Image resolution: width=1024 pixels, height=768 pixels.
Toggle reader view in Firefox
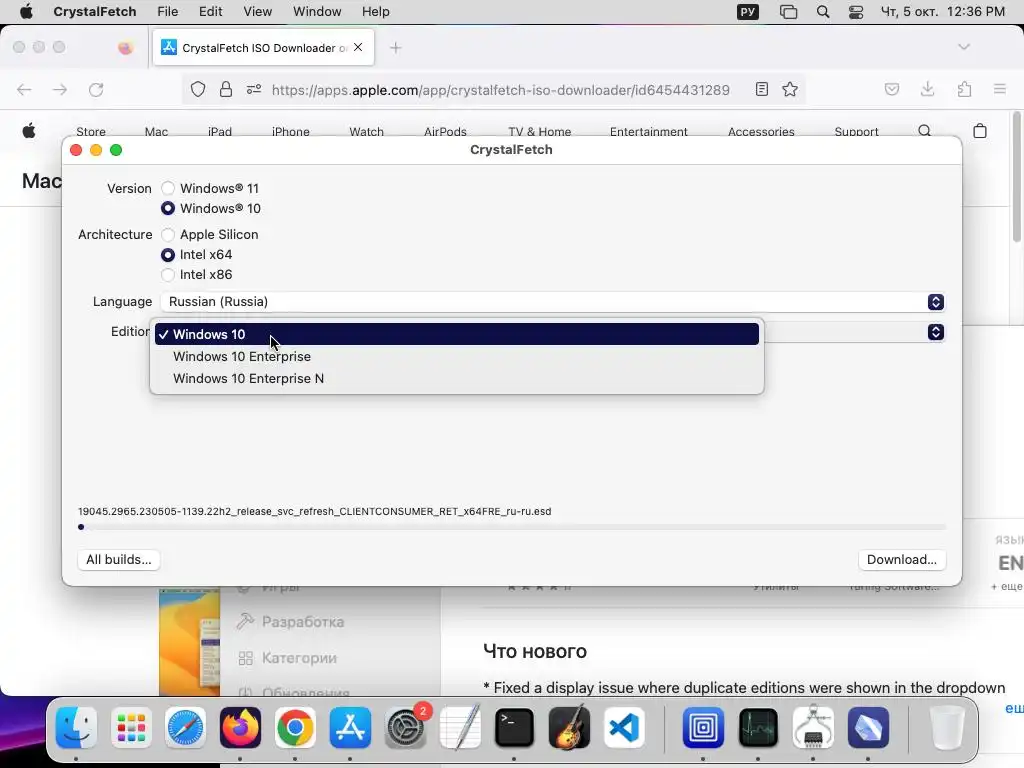761,89
